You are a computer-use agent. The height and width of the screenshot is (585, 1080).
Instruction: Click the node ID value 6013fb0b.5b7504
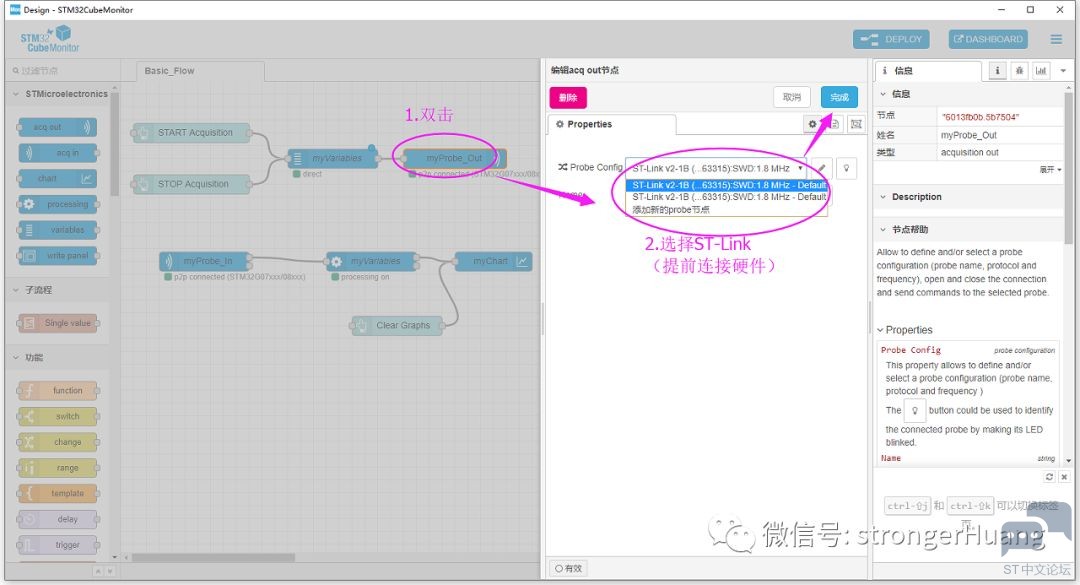pos(980,117)
